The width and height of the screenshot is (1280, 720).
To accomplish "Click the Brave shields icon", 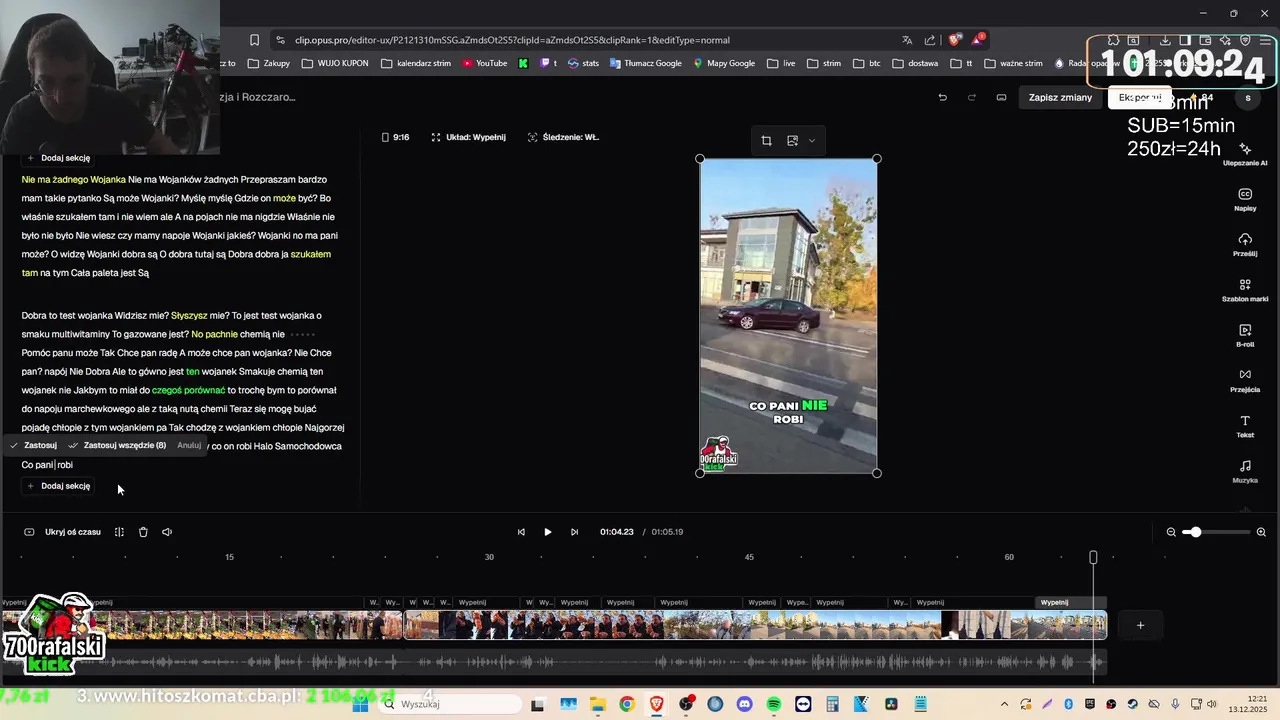I will [954, 40].
